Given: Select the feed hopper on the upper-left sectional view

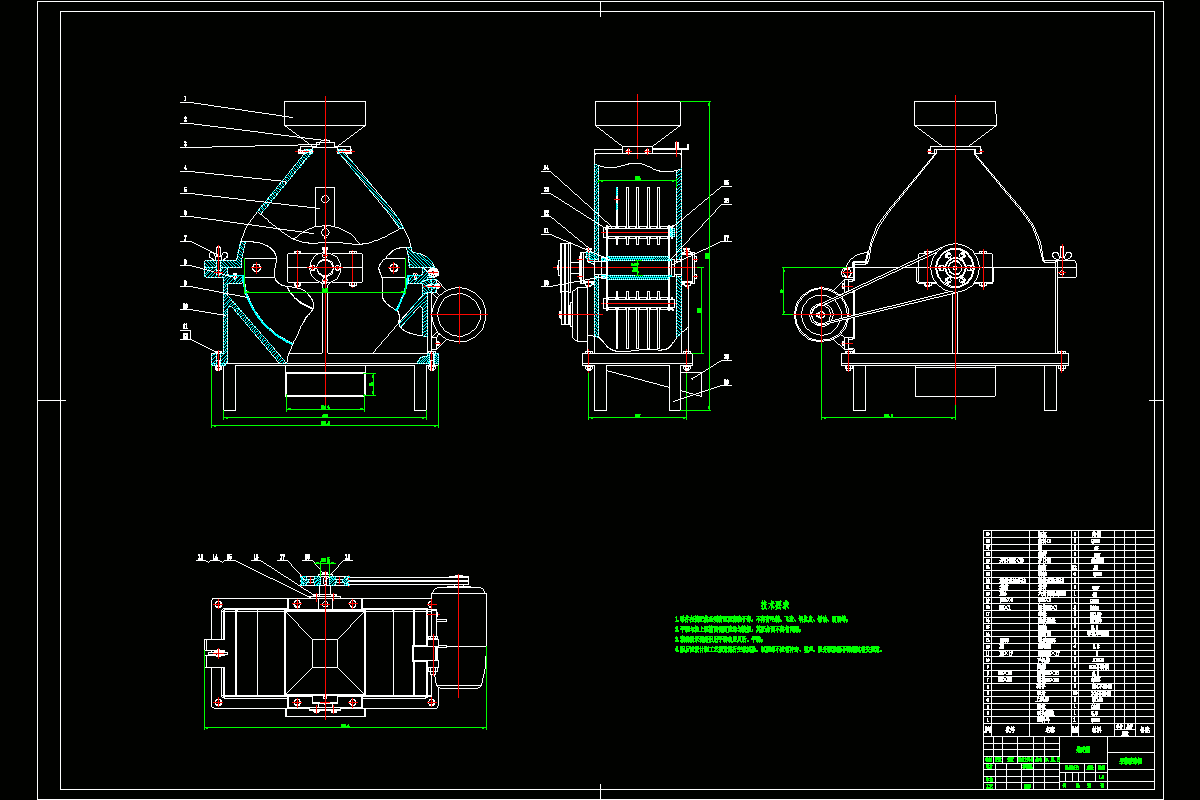Looking at the screenshot, I should 325,123.
